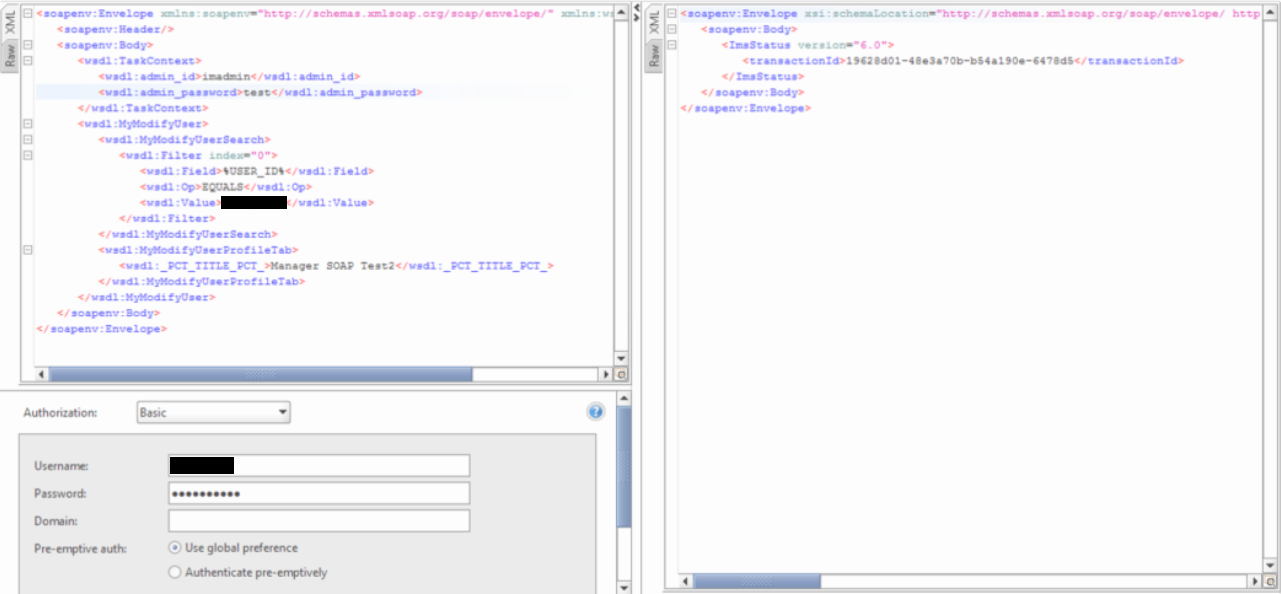The image size is (1281, 594).
Task: Switch request view to Raw tab
Action: pyautogui.click(x=10, y=59)
